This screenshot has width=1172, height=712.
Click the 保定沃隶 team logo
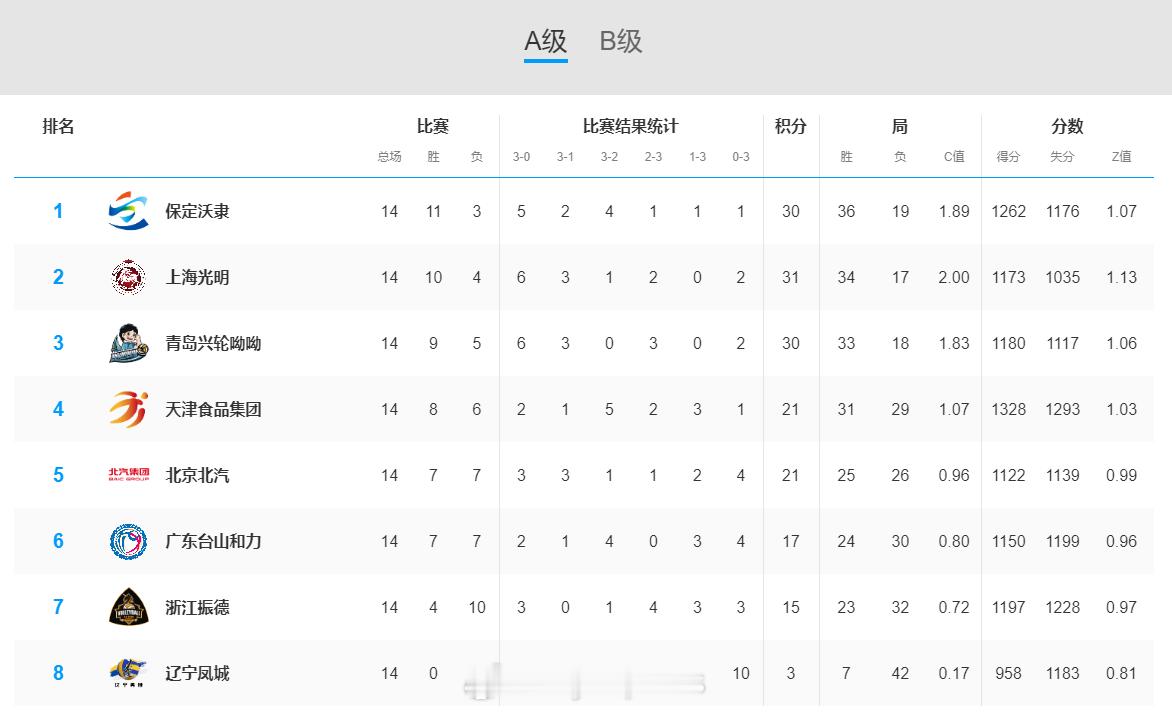point(128,211)
